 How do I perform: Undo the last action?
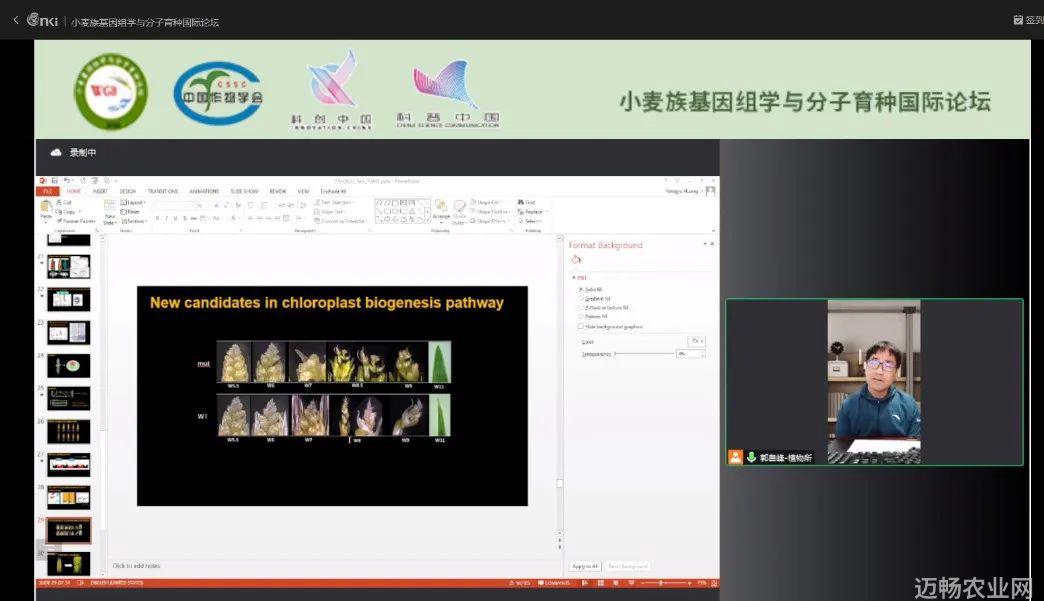(x=67, y=180)
